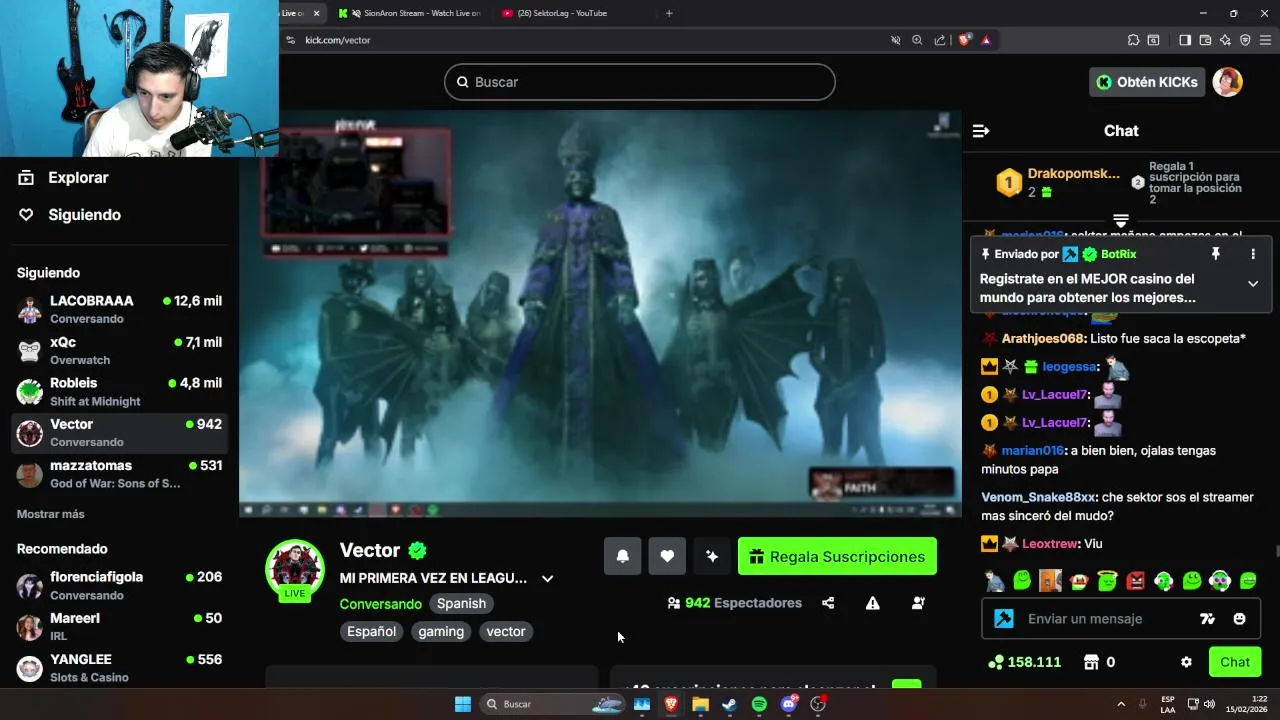This screenshot has width=1280, height=720.
Task: Open the Explorar sidebar item
Action: [x=64, y=178]
